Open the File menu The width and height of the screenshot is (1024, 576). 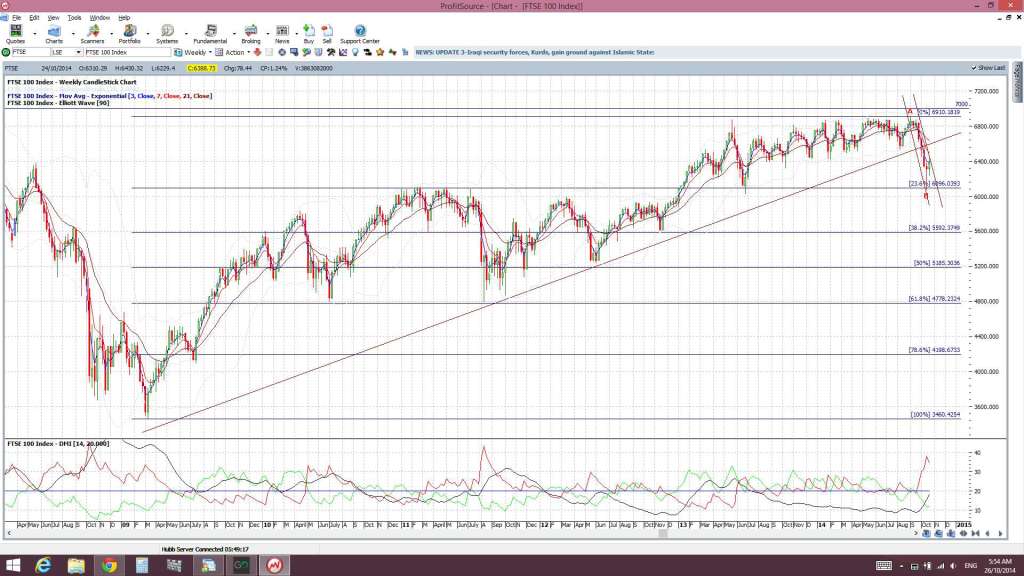tap(16, 18)
